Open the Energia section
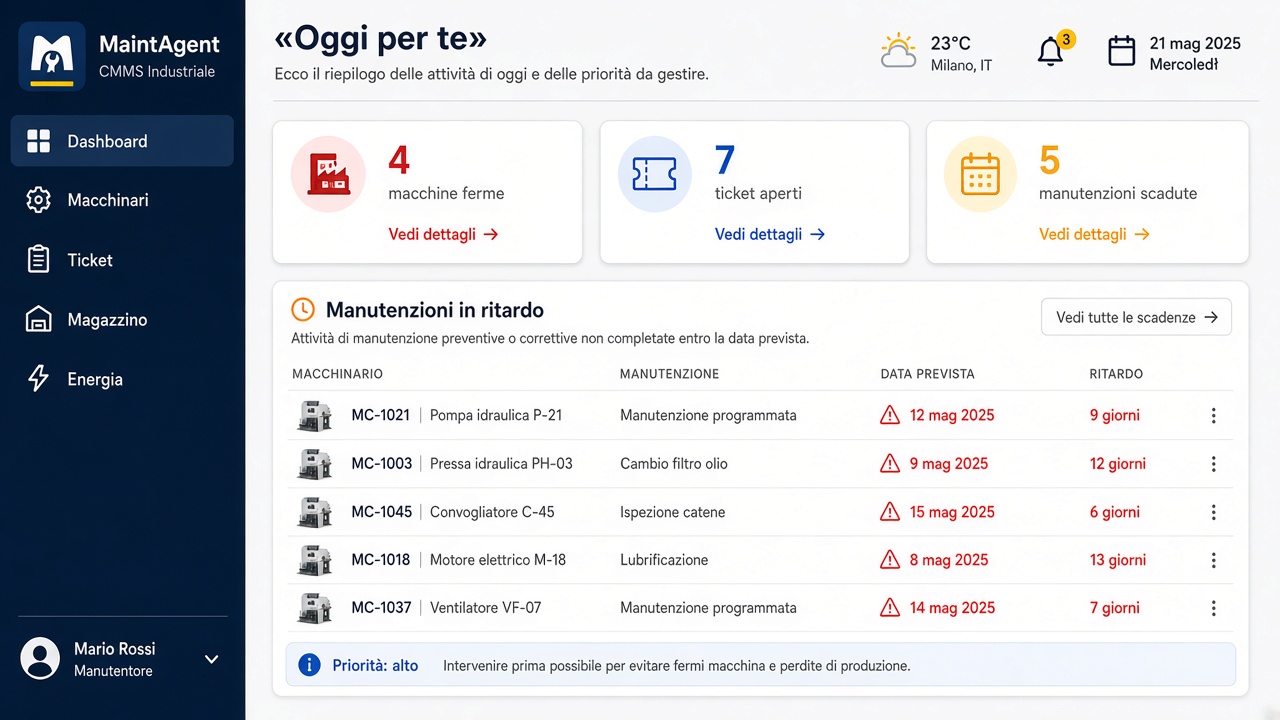1280x720 pixels. (x=122, y=379)
